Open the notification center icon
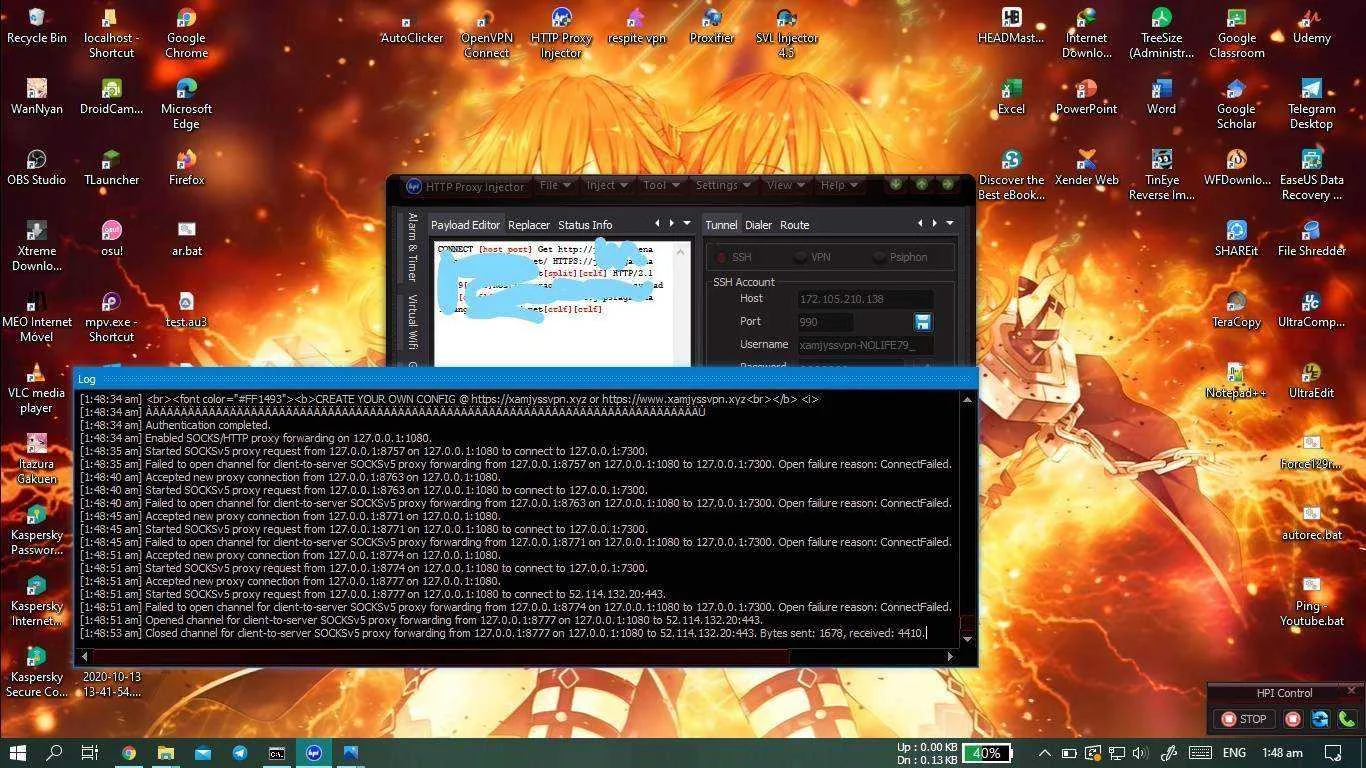This screenshot has height=768, width=1366. (1333, 753)
